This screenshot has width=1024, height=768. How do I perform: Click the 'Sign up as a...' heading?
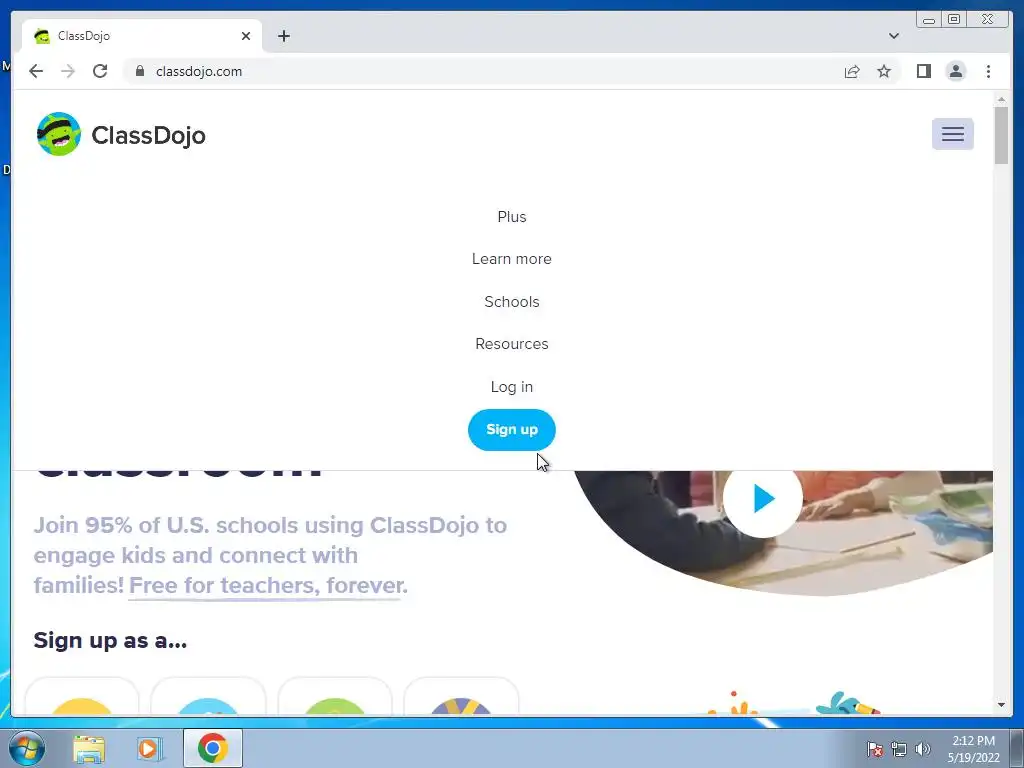coord(110,641)
